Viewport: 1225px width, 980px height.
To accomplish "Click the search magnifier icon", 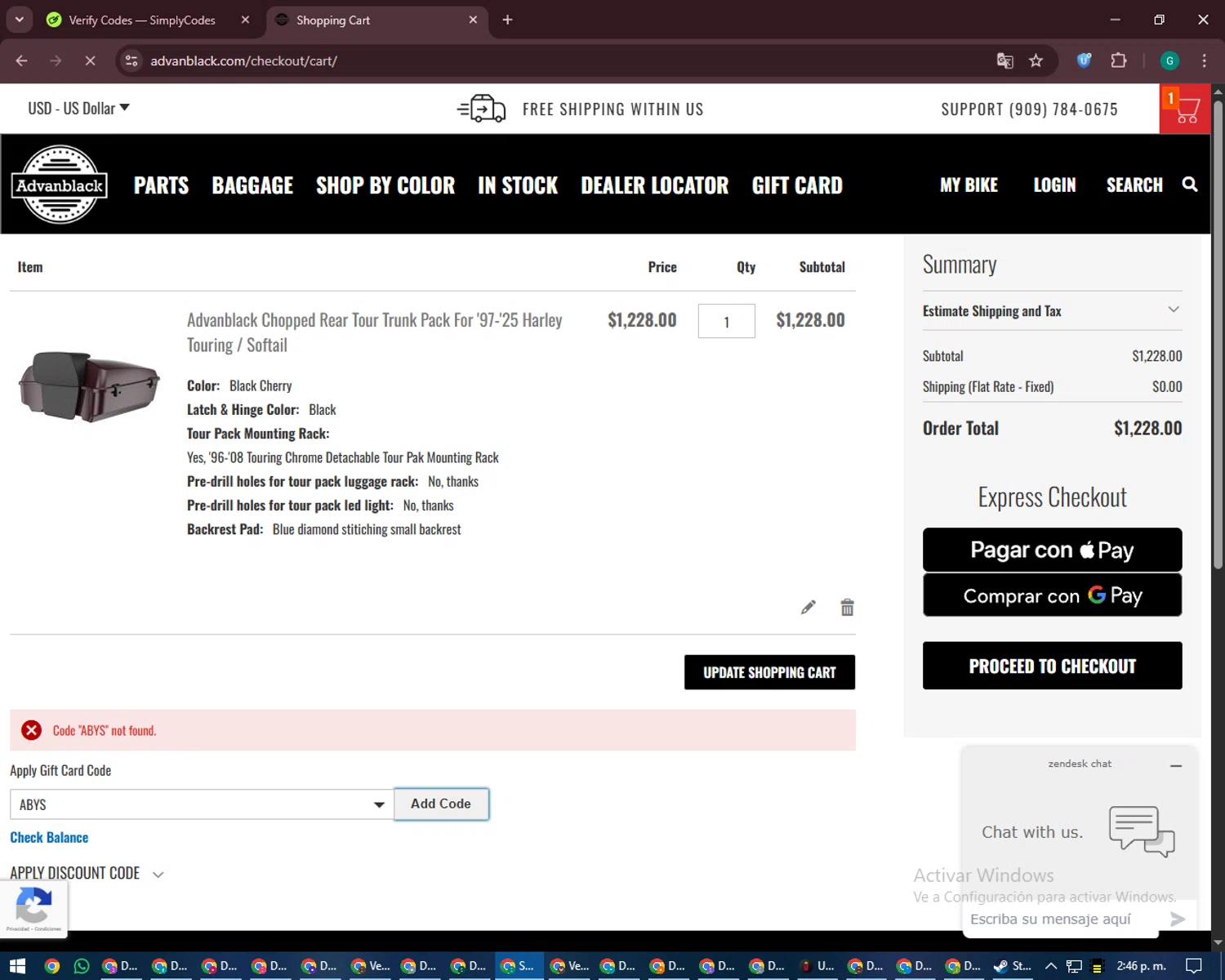I will pyautogui.click(x=1190, y=185).
